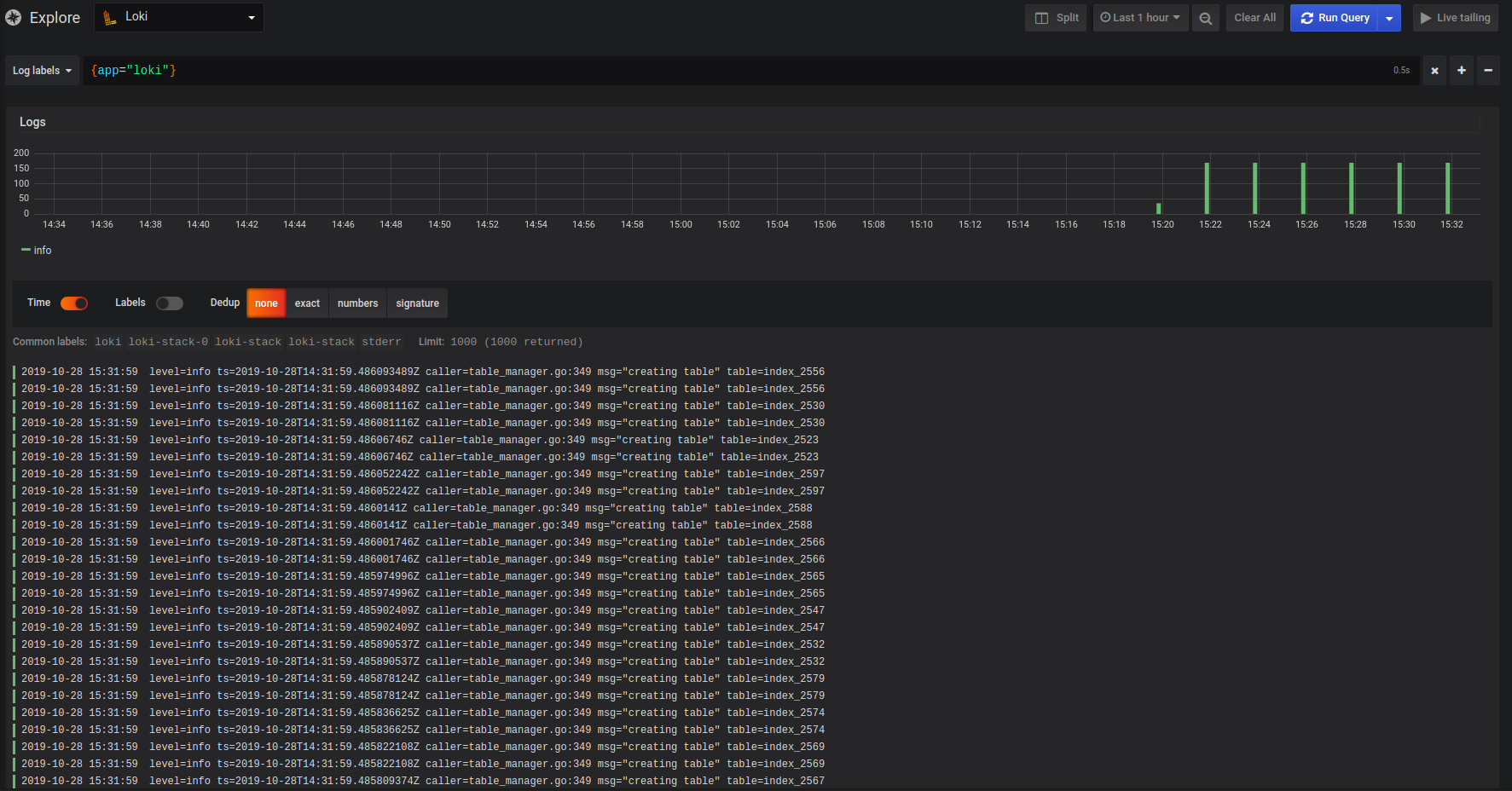
Task: Enable the Labels switch
Action: pos(170,303)
